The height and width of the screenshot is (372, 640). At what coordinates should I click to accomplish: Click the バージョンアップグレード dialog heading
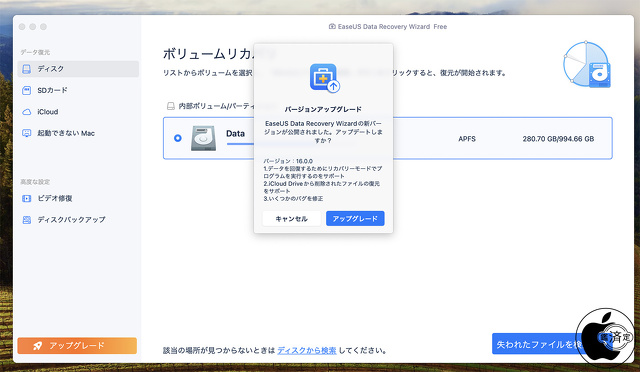point(323,109)
